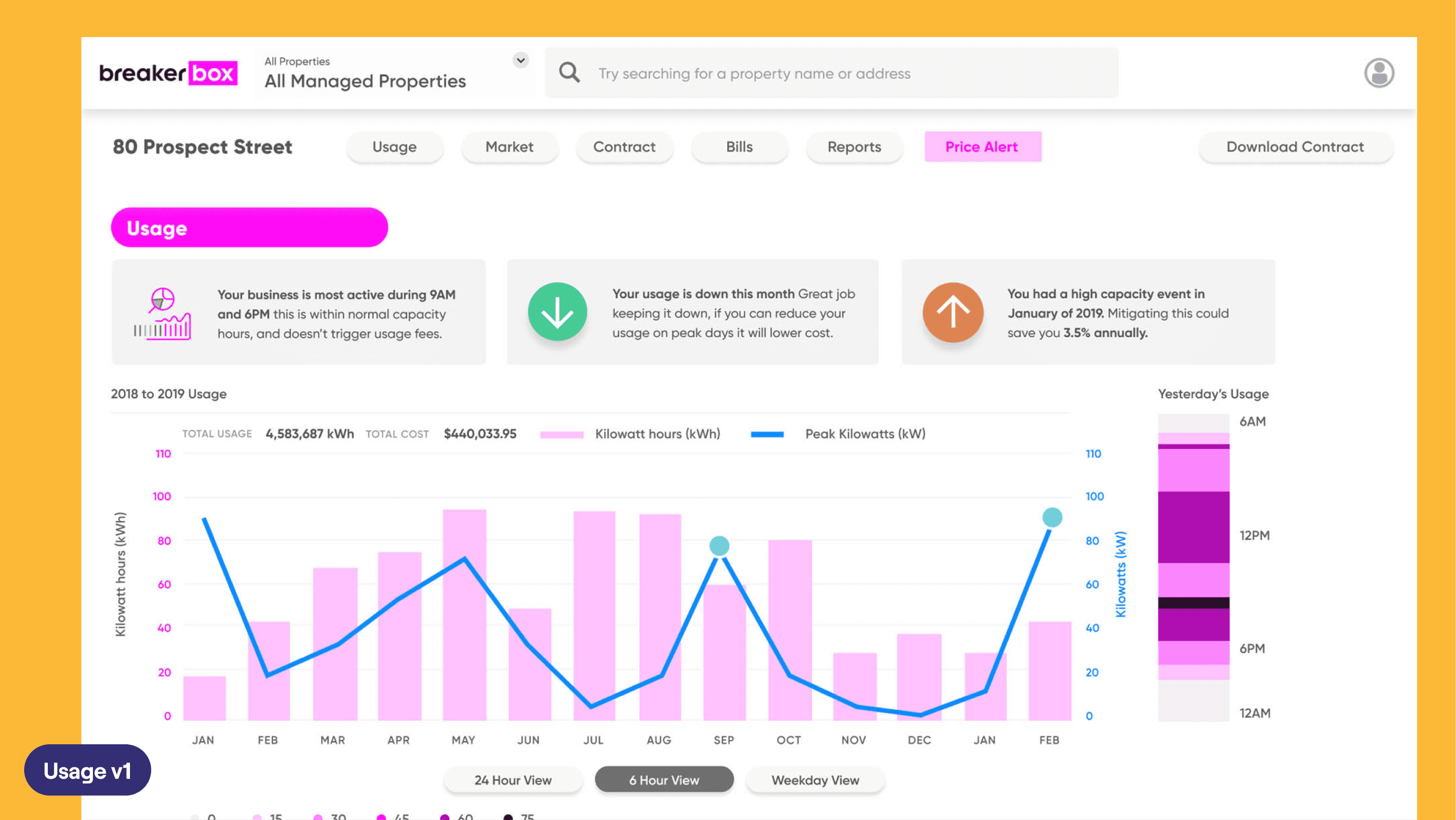Open the Bills tab

740,147
